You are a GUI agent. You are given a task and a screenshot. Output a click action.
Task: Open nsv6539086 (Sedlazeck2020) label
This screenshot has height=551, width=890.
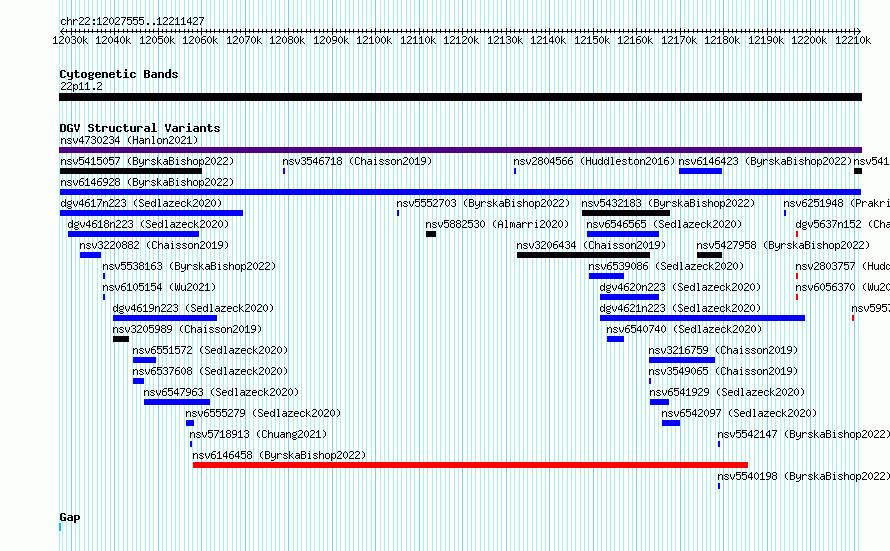click(666, 266)
